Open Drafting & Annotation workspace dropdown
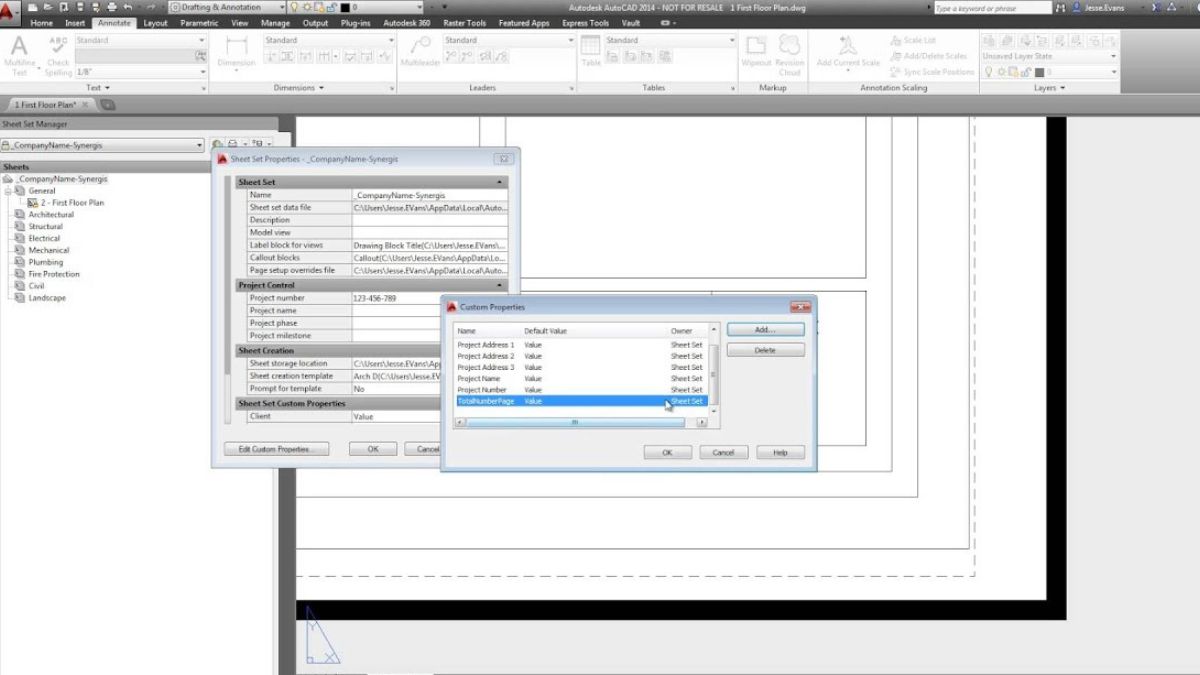Viewport: 1200px width, 675px height. point(226,7)
